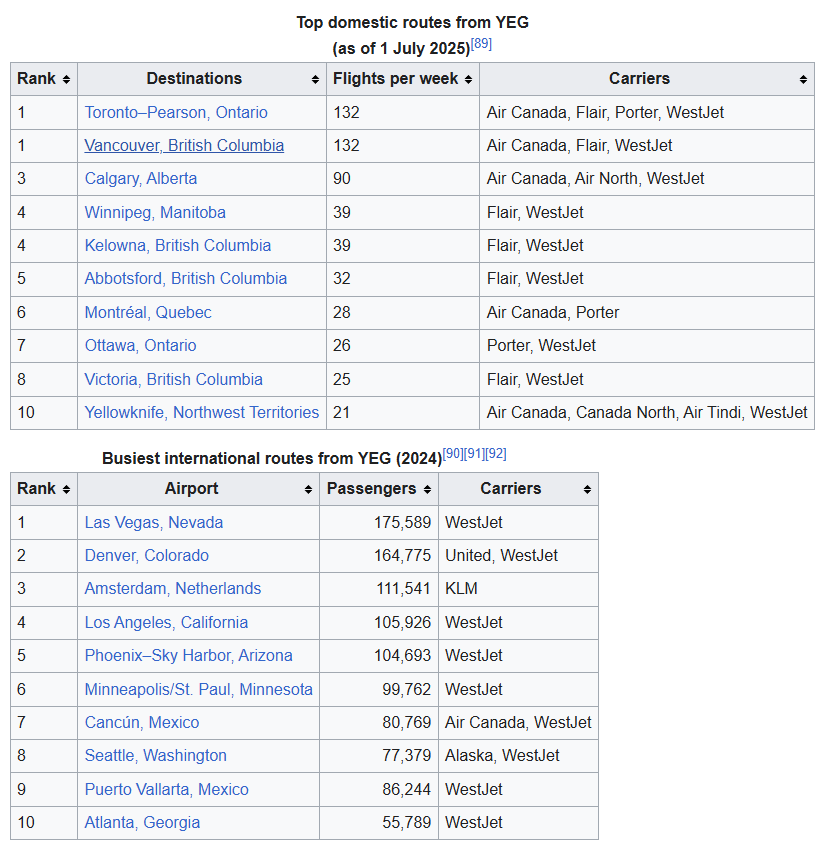Open the Toronto–Pearson, Ontario link
This screenshot has width=829, height=862.
pos(176,112)
